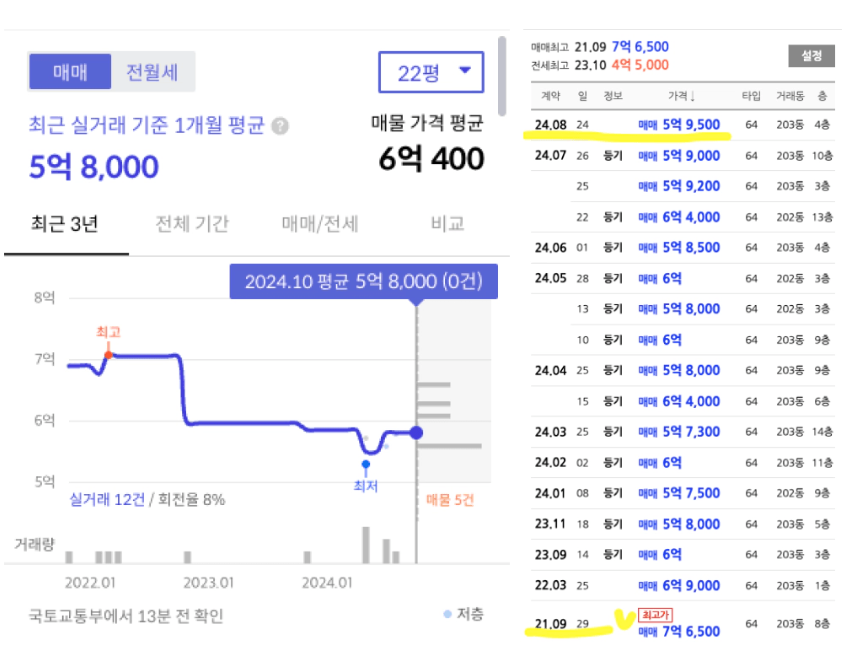Click the 매물 5건 label
Image resolution: width=854 pixels, height=668 pixels.
pyautogui.click(x=450, y=500)
